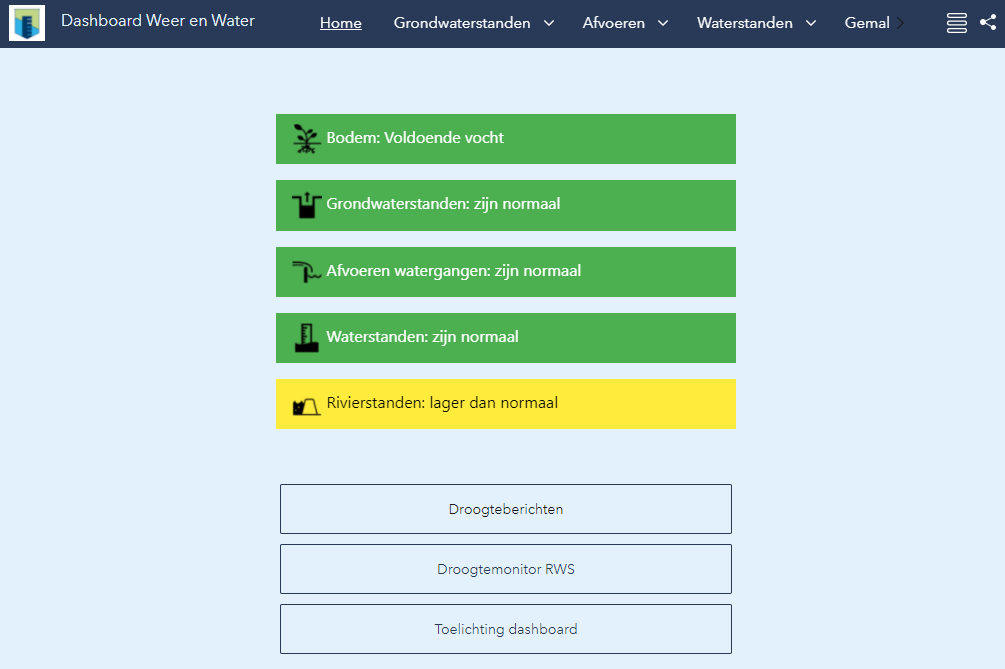Open the Gemal menu item
The height and width of the screenshot is (669, 1005).
click(x=866, y=22)
